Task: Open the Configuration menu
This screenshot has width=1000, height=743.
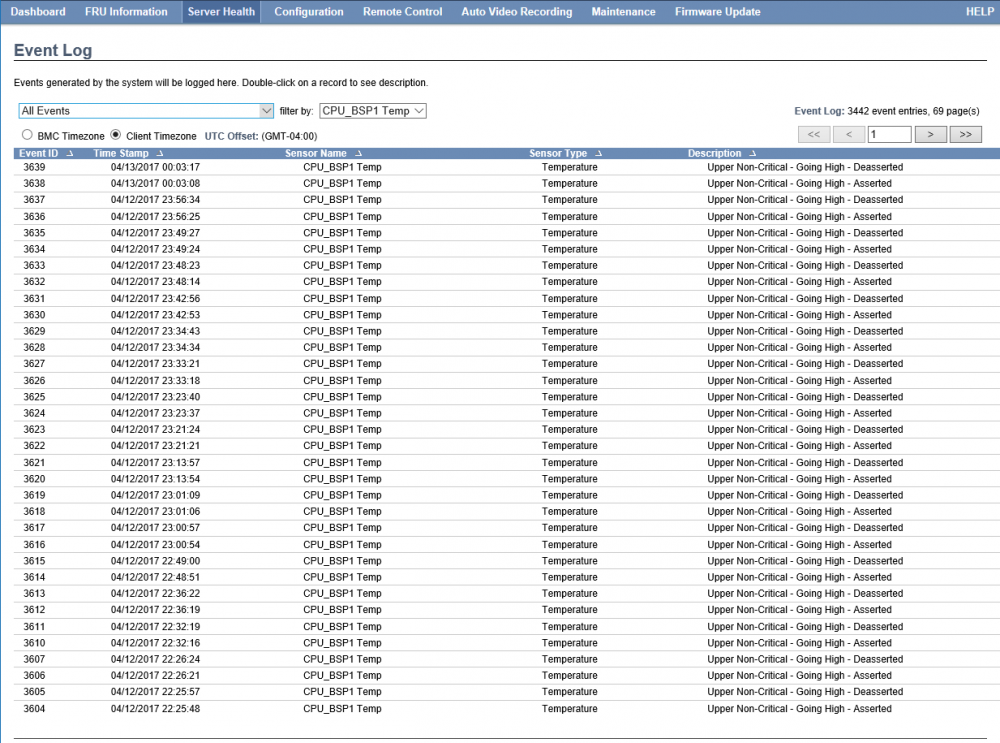Action: [x=309, y=11]
